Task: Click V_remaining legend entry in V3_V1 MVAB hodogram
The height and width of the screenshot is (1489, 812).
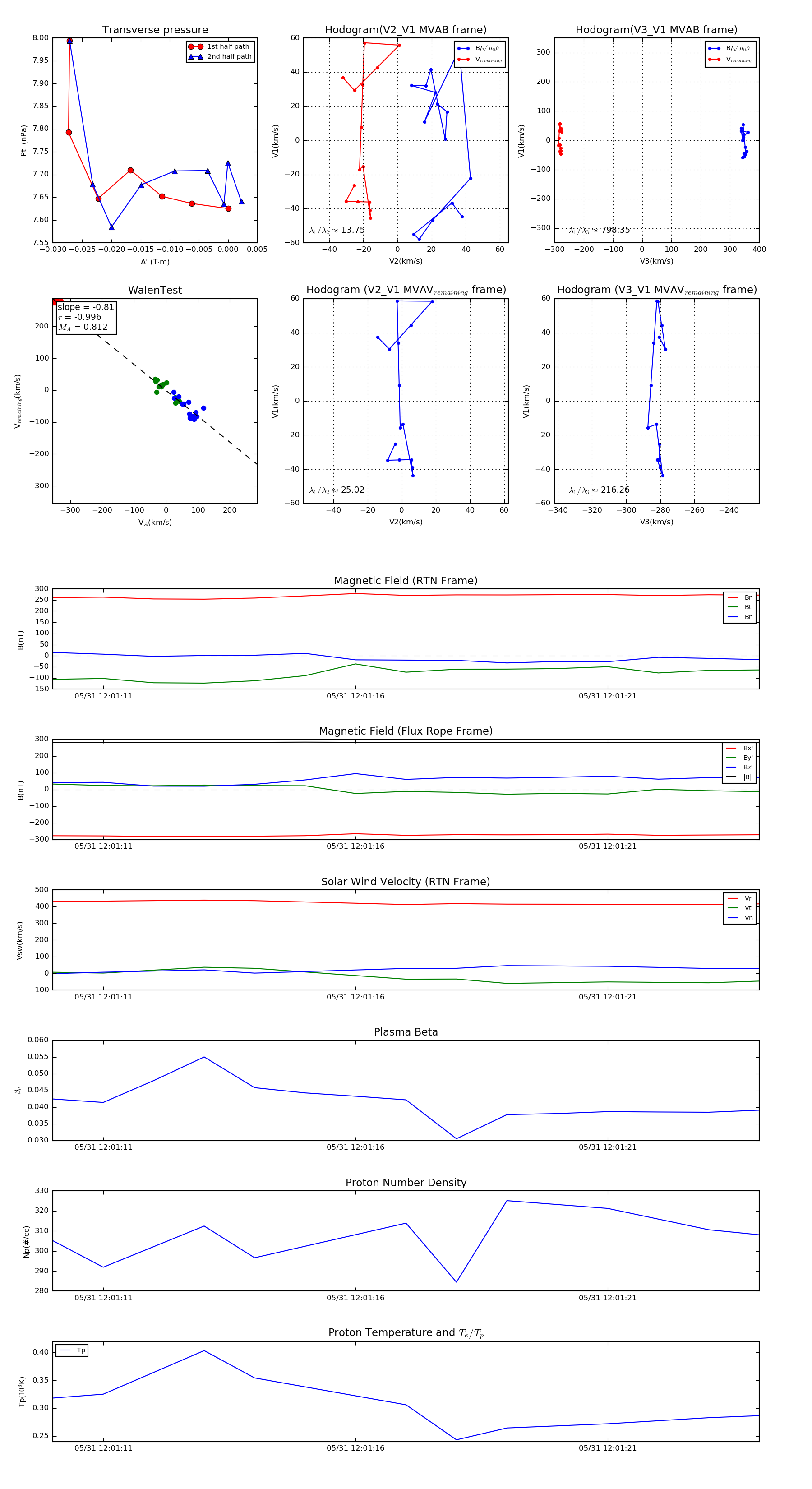Action: point(730,60)
